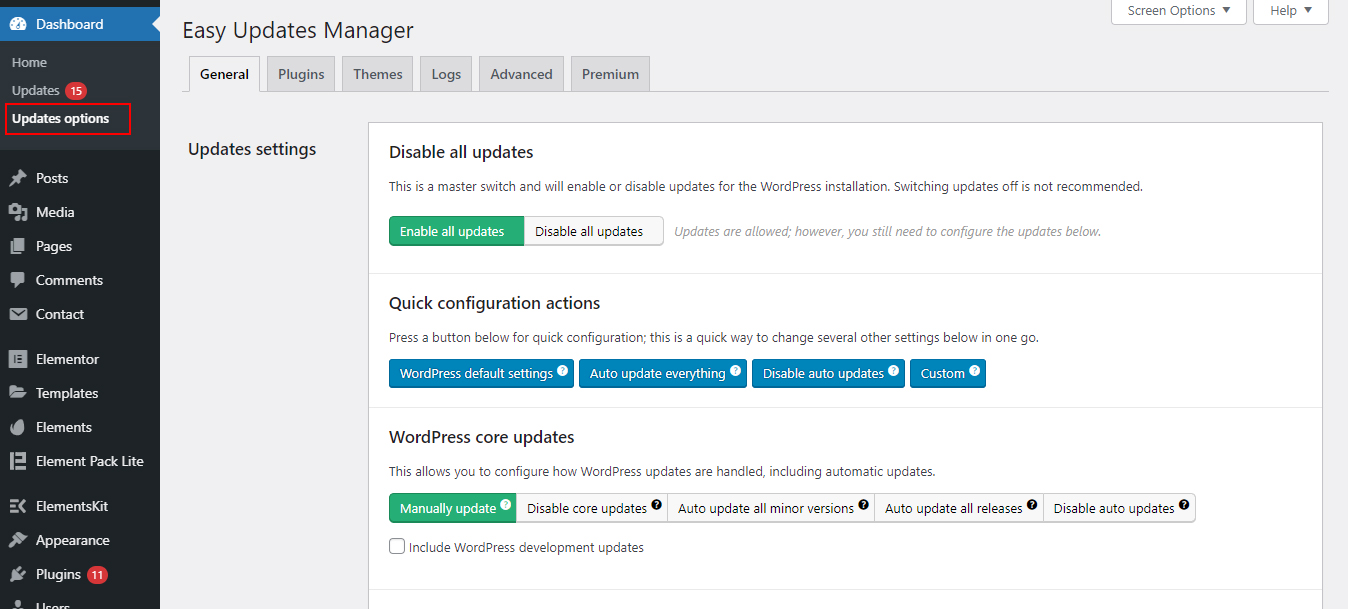Viewport: 1348px width, 609px height.
Task: Click the Dashboard gauge icon
Action: point(18,24)
